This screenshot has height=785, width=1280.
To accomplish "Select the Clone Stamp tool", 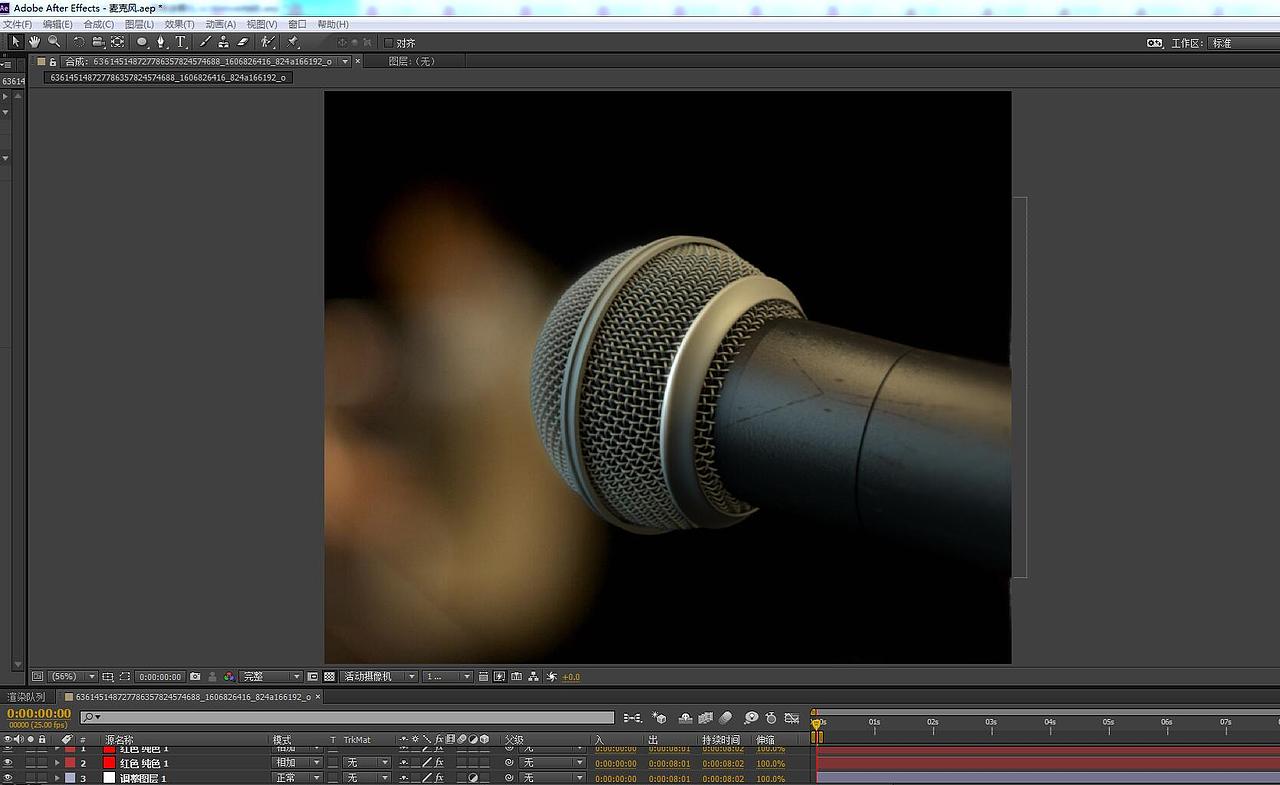I will [x=223, y=42].
